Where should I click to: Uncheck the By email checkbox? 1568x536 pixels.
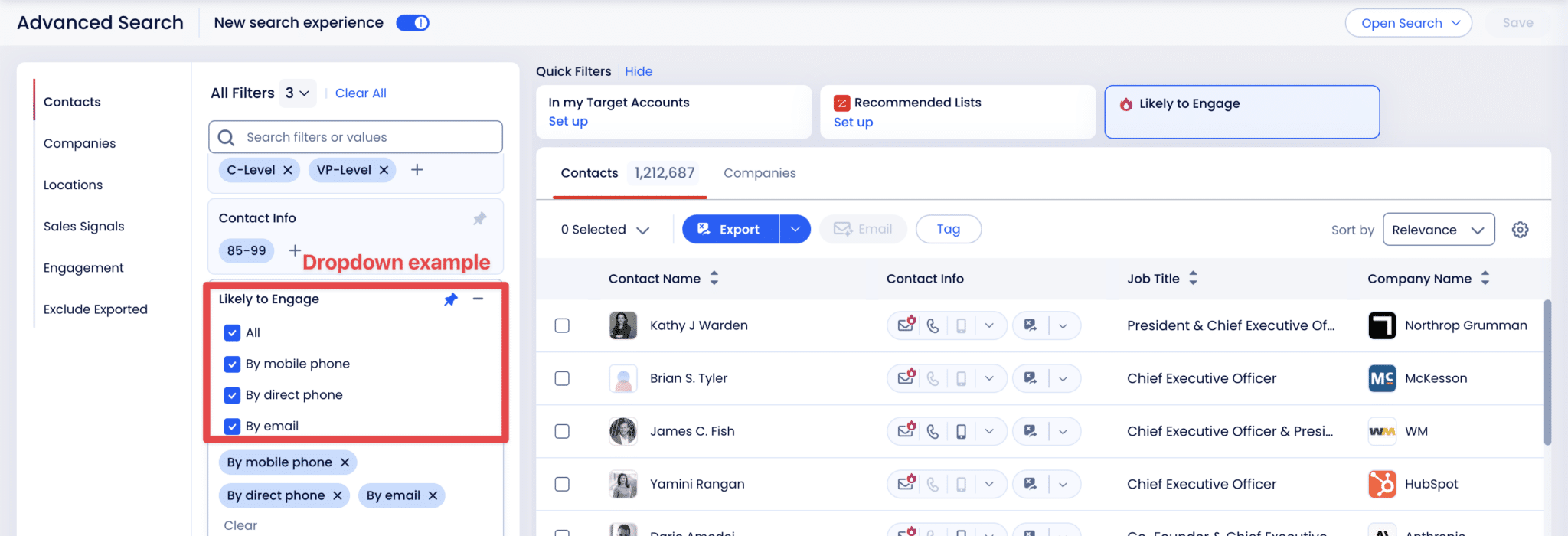pos(232,426)
